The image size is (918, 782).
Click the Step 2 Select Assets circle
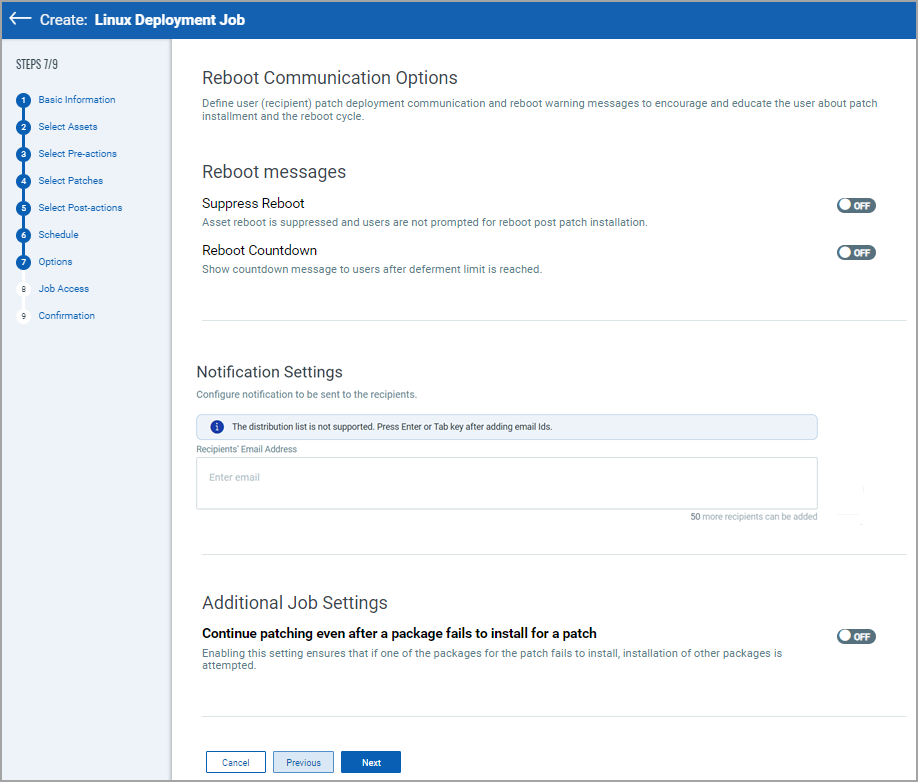pyautogui.click(x=22, y=127)
